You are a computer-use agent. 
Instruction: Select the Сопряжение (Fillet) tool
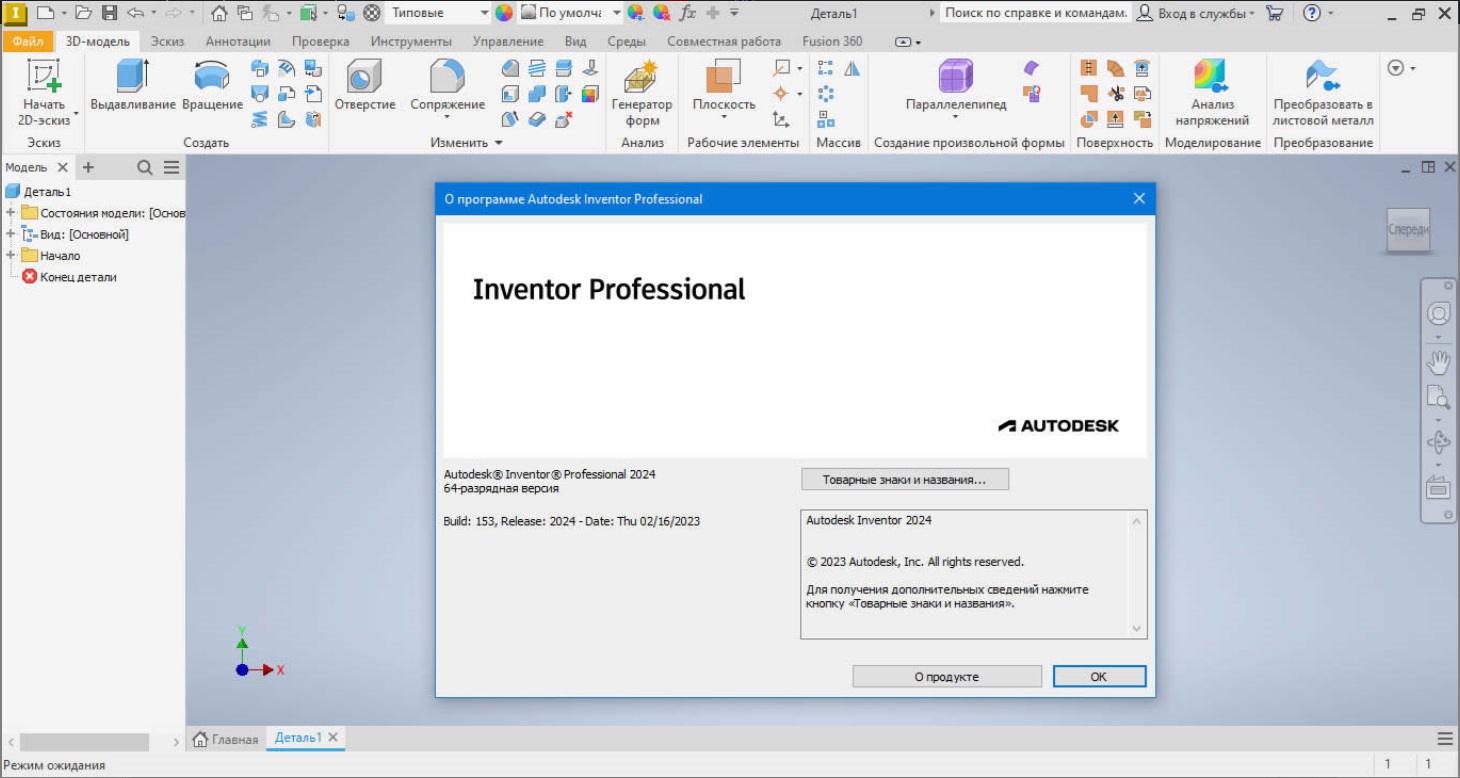(x=449, y=77)
